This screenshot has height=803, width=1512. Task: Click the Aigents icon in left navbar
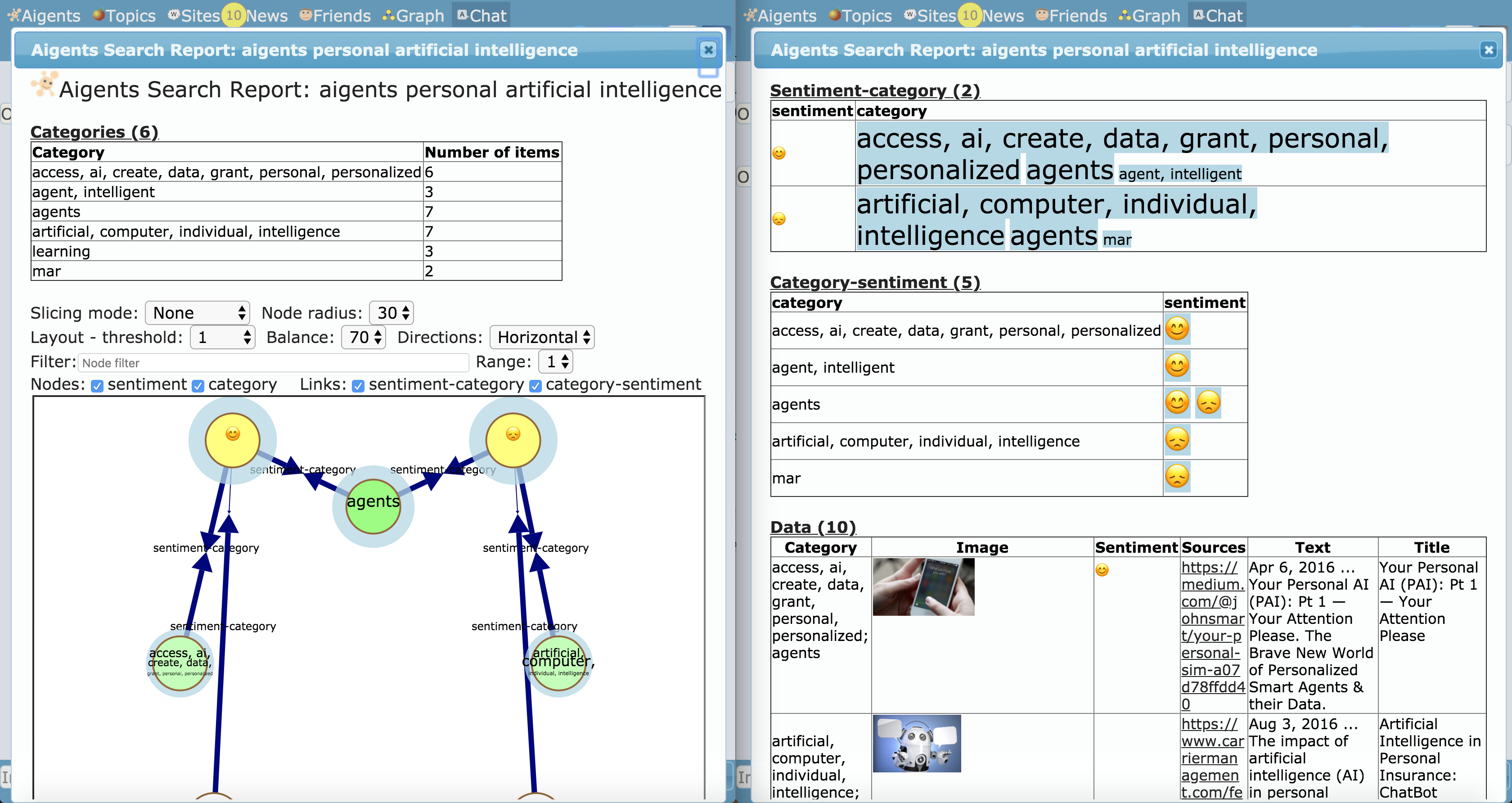tap(14, 15)
